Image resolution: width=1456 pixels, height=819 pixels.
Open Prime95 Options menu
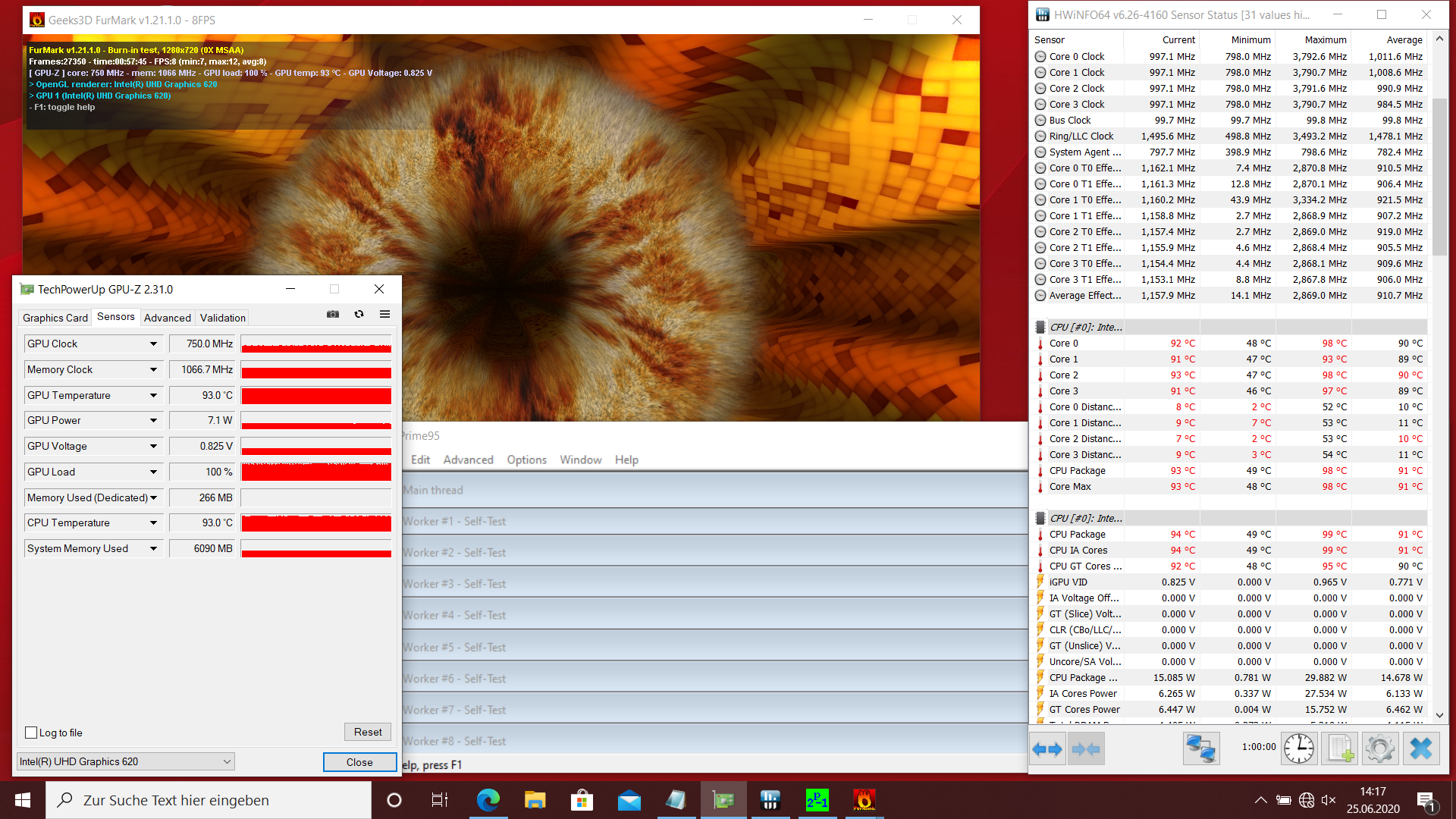click(526, 460)
